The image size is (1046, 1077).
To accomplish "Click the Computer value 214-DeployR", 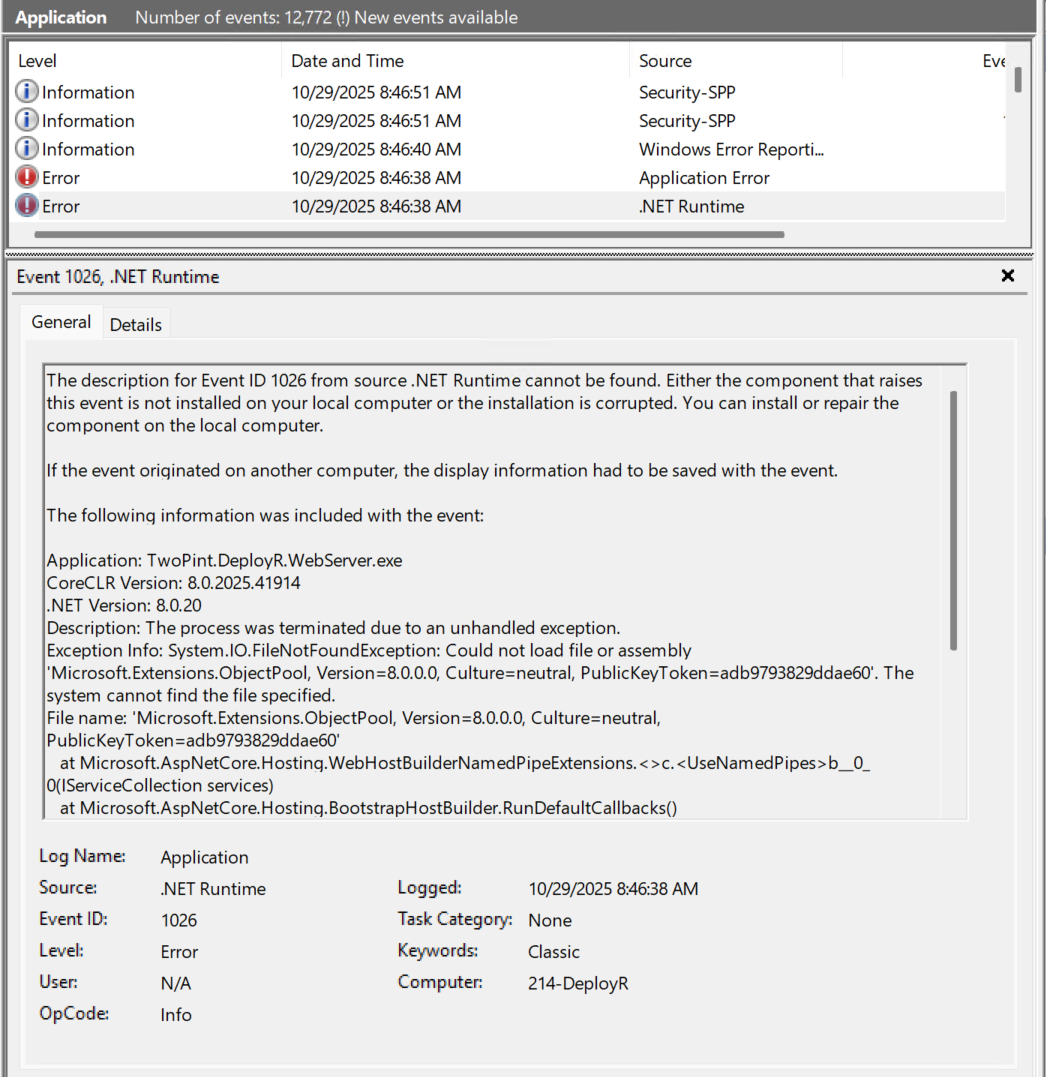I will point(578,983).
